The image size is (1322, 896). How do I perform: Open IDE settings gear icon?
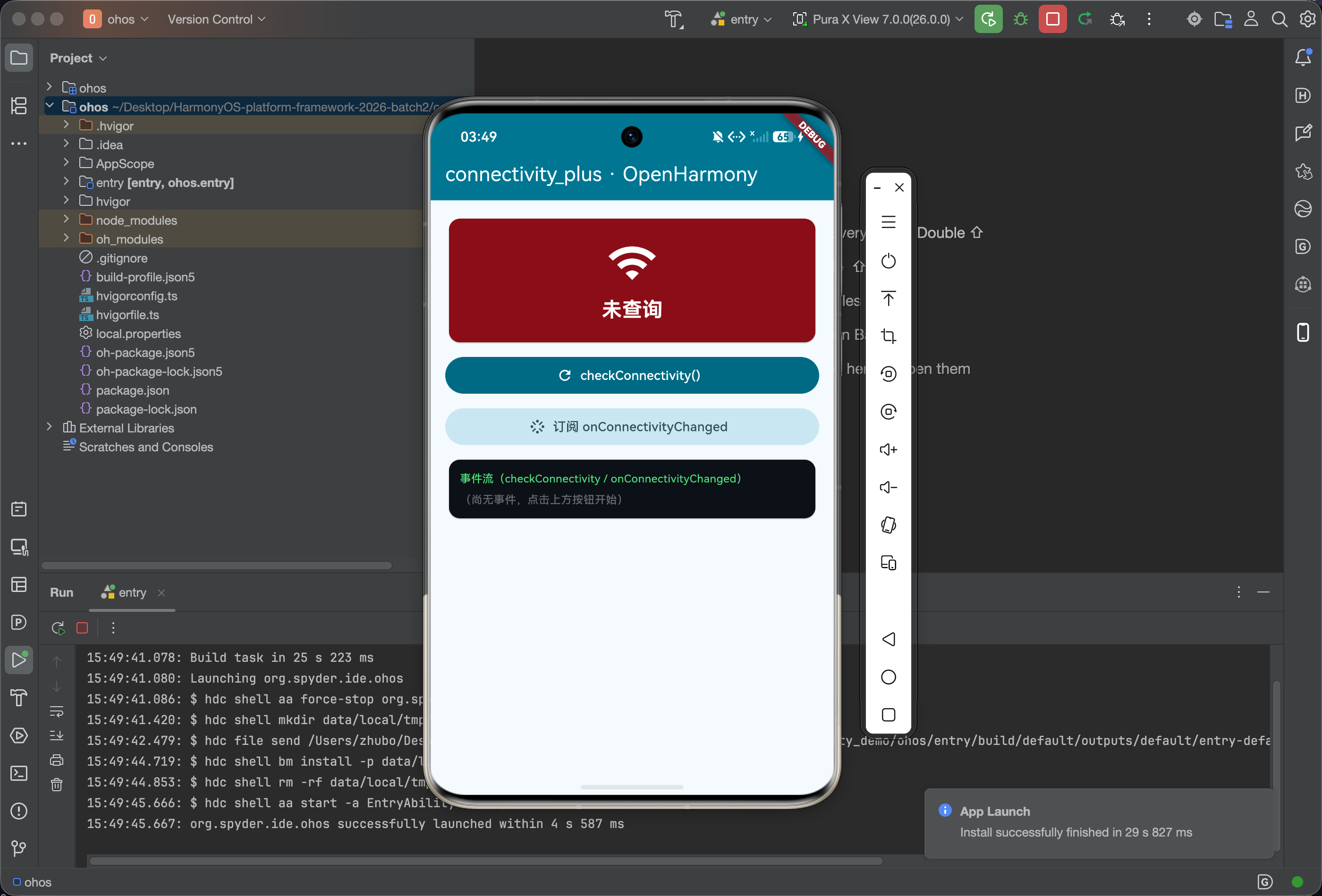[1307, 19]
